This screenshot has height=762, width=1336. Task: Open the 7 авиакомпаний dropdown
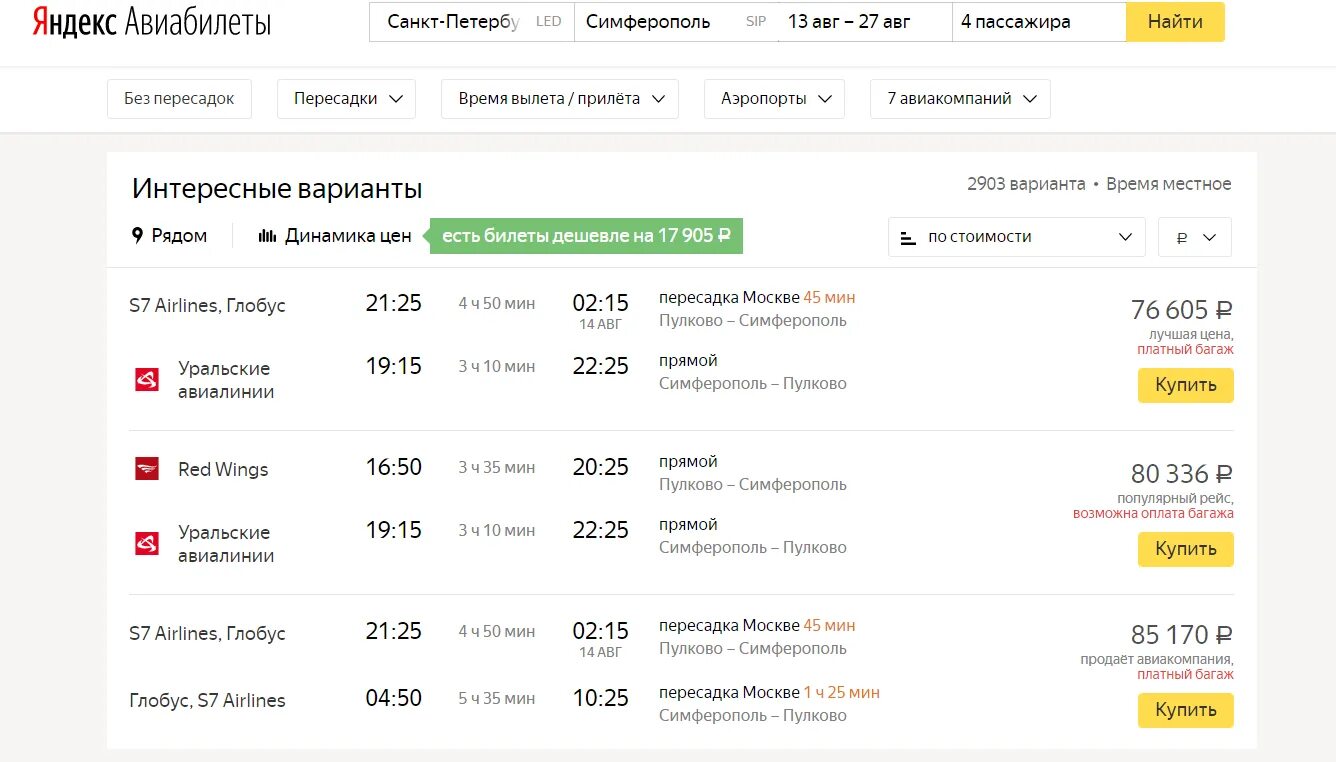(x=960, y=99)
